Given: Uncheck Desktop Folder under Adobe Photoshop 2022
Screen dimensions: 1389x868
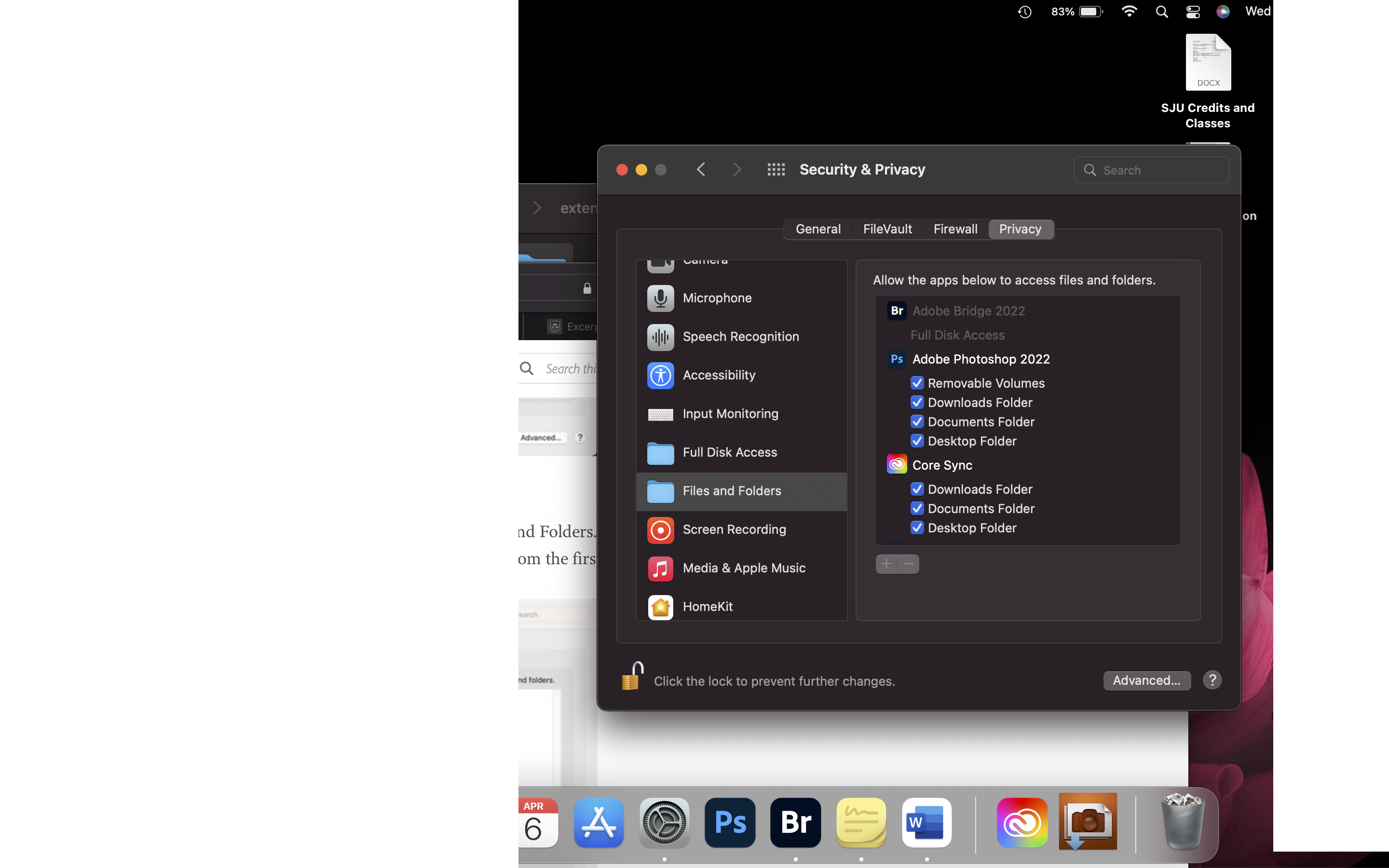Looking at the screenshot, I should point(917,441).
